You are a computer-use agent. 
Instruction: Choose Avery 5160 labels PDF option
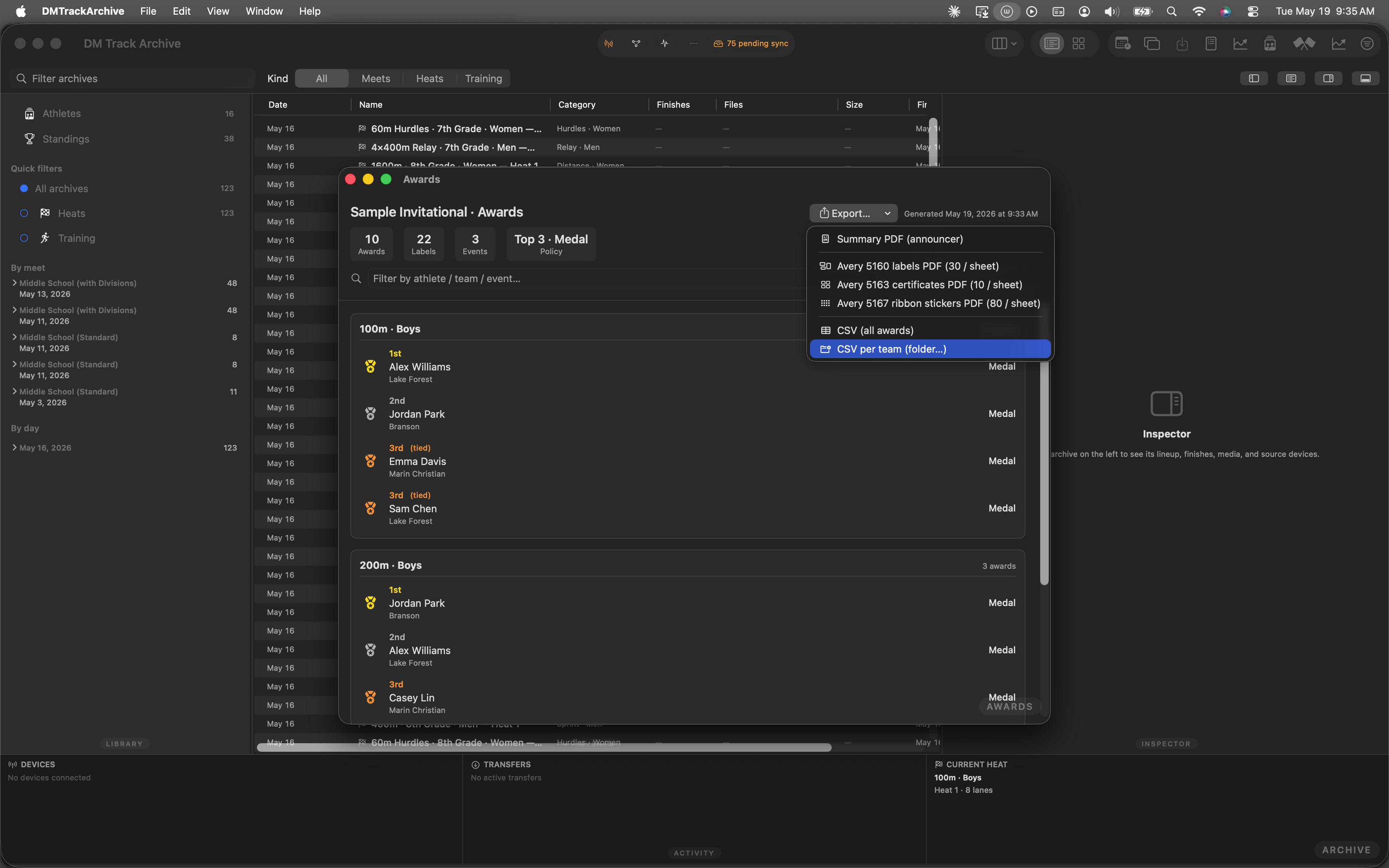tap(931, 266)
